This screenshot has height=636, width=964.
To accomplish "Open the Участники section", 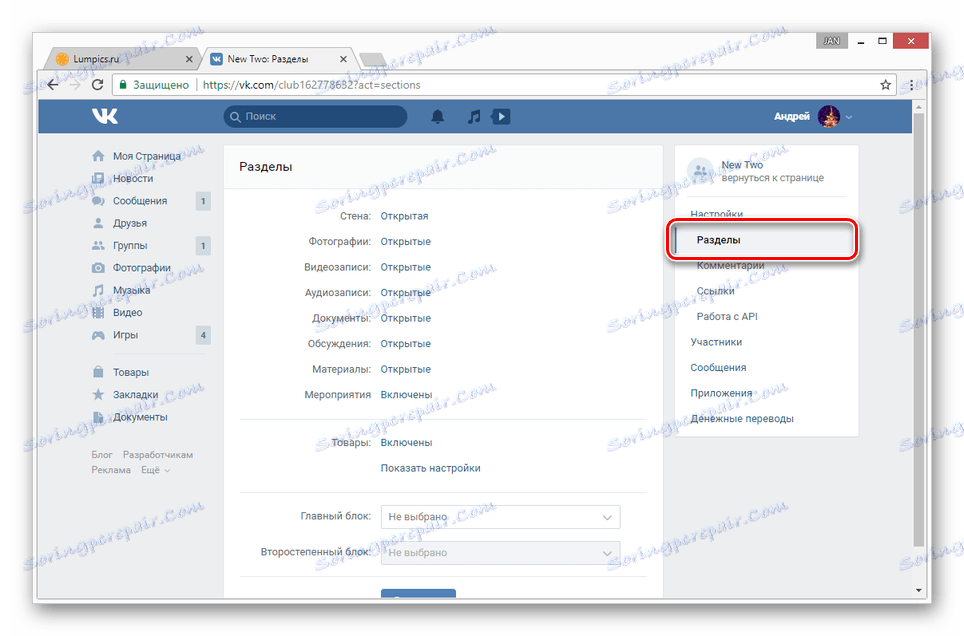I will (x=716, y=342).
